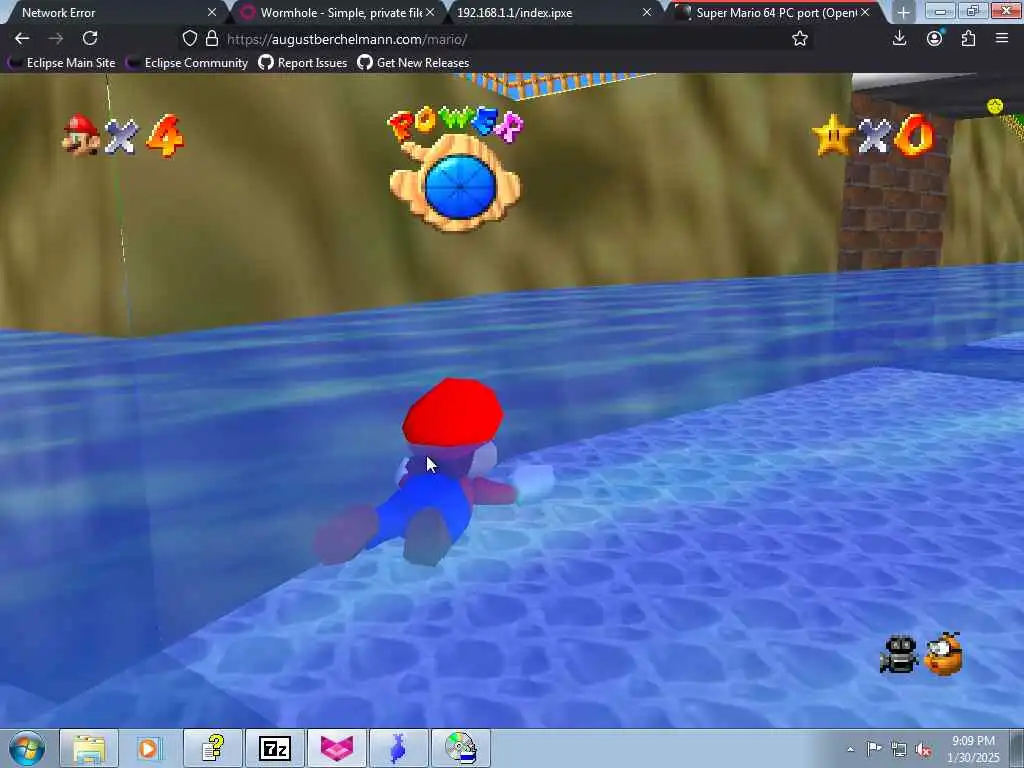Go back to the previous page
The width and height of the screenshot is (1024, 768).
click(22, 39)
